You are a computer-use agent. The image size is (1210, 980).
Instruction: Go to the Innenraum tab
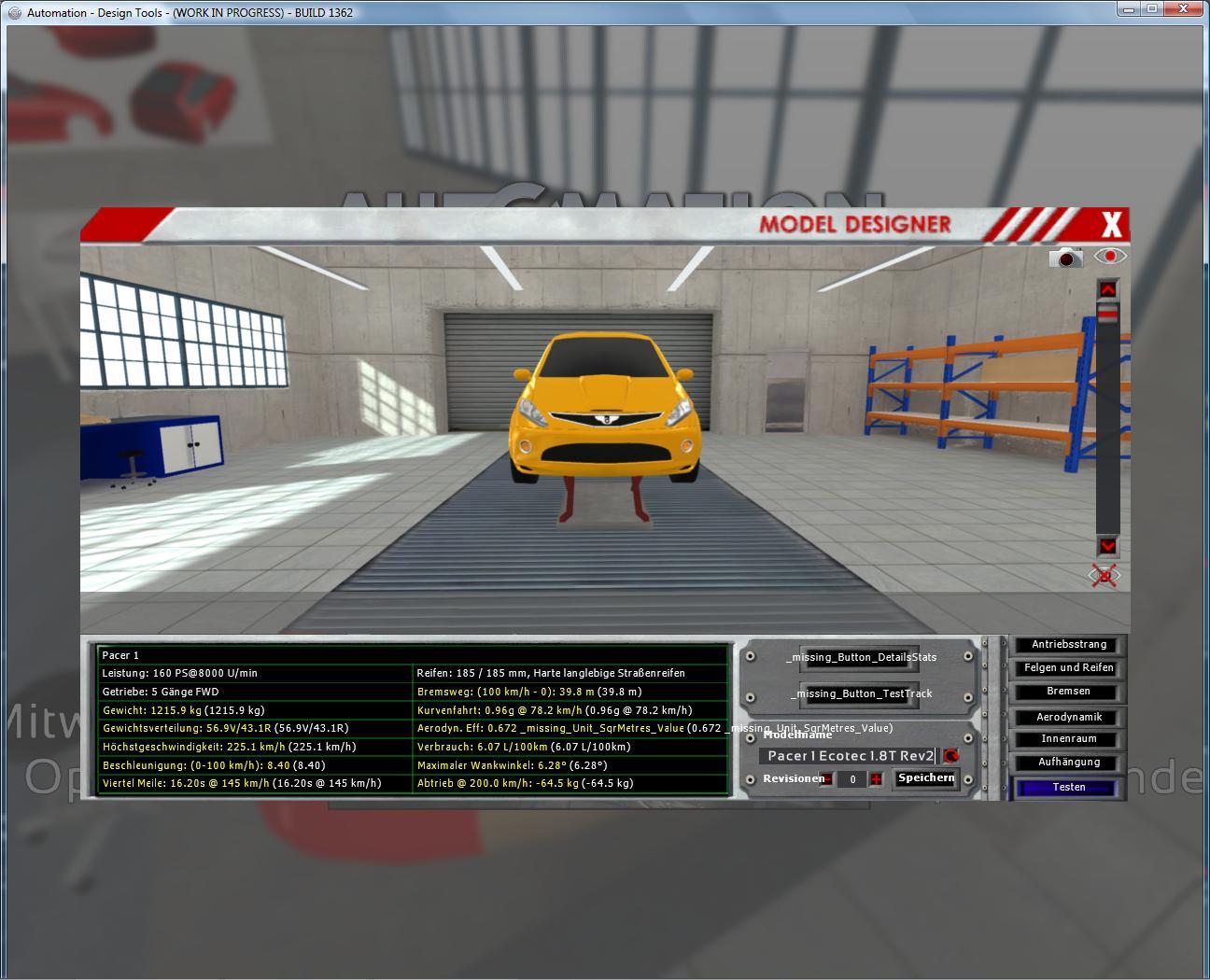pyautogui.click(x=1068, y=739)
